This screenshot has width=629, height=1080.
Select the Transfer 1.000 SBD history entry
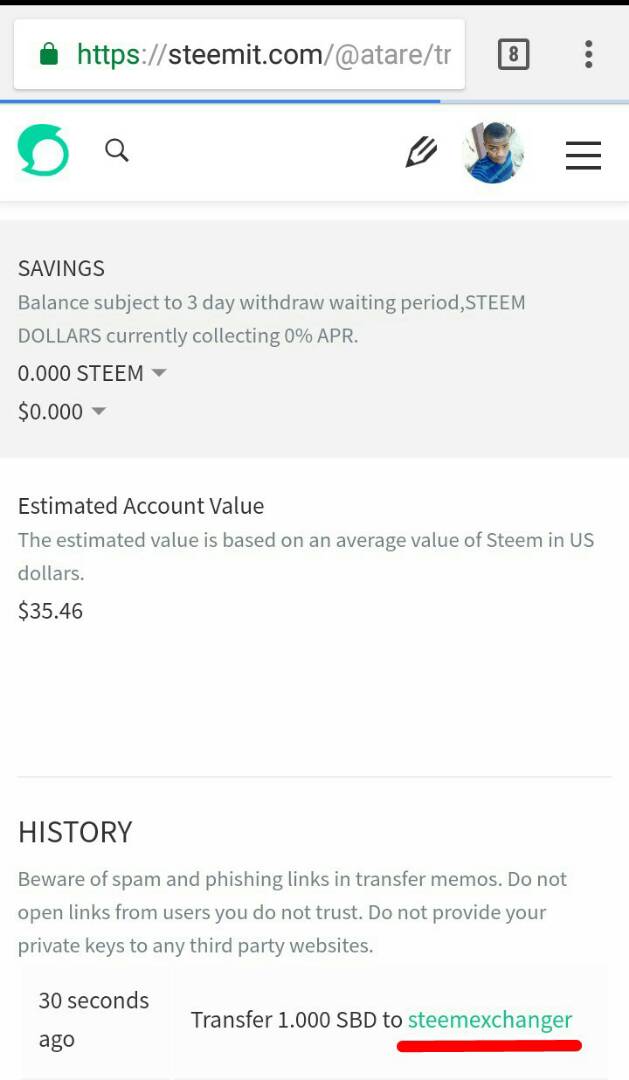pyautogui.click(x=296, y=1020)
